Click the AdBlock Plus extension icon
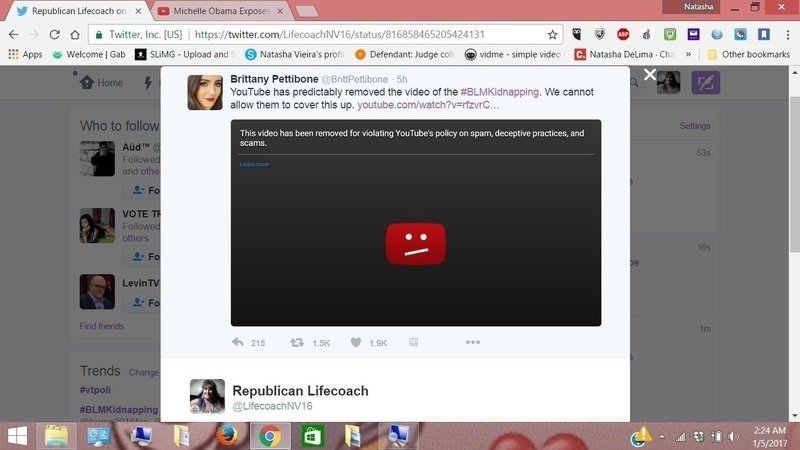800x450 pixels. pos(623,34)
